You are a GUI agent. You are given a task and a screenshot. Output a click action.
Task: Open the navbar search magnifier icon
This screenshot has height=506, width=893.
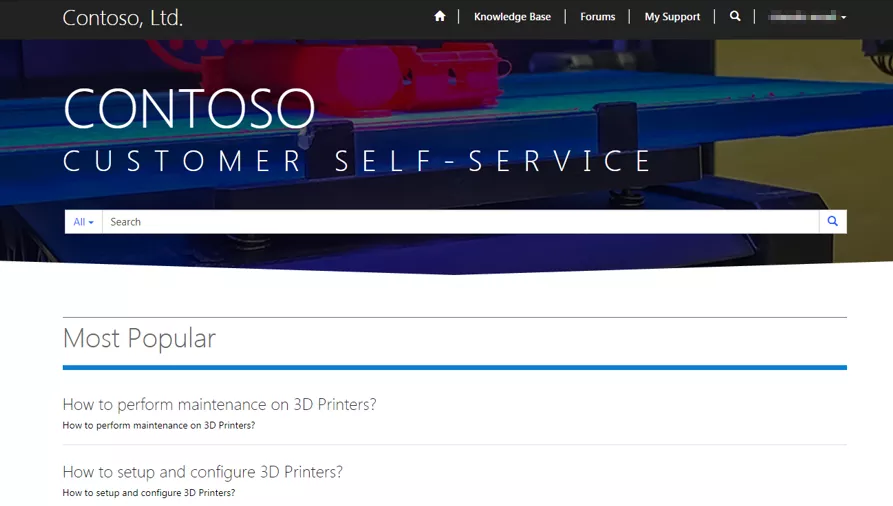click(735, 17)
